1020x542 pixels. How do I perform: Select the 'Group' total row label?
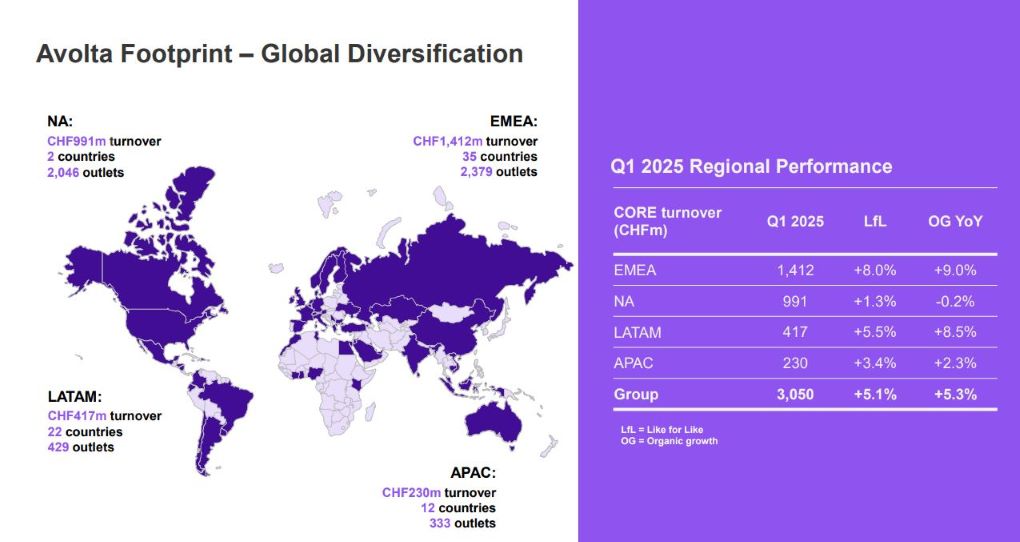(636, 394)
